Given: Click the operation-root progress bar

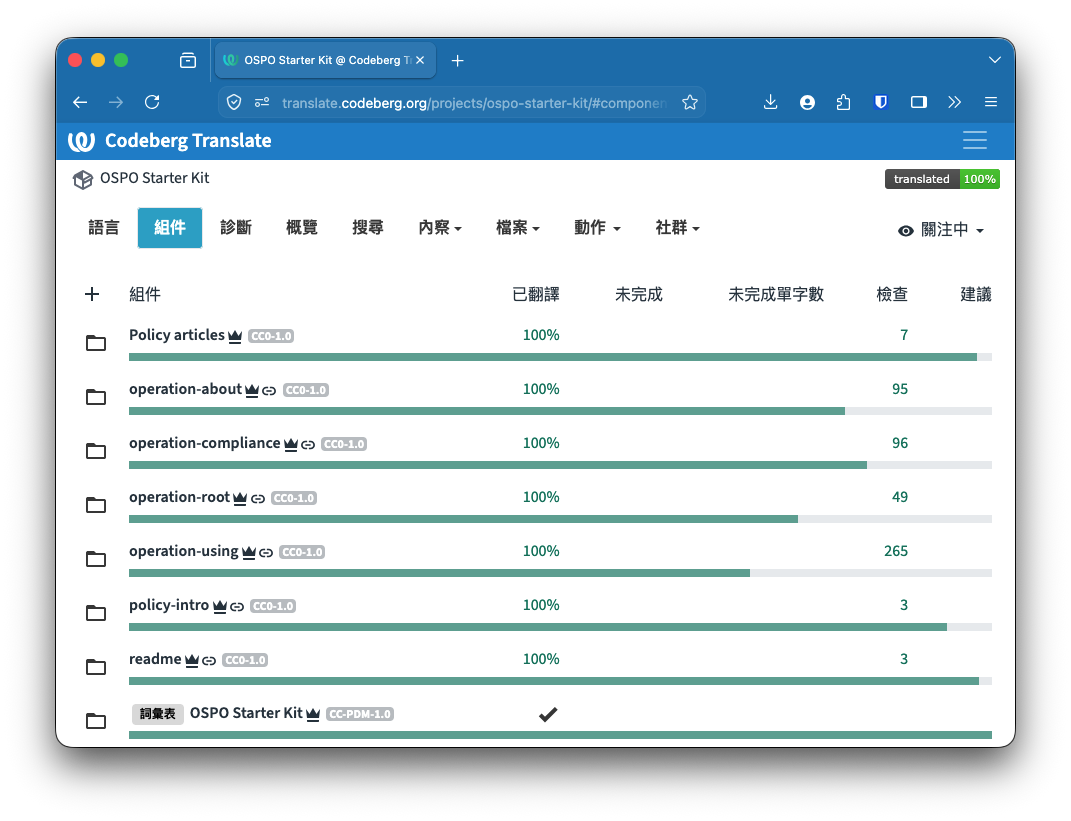Looking at the screenshot, I should tap(560, 519).
